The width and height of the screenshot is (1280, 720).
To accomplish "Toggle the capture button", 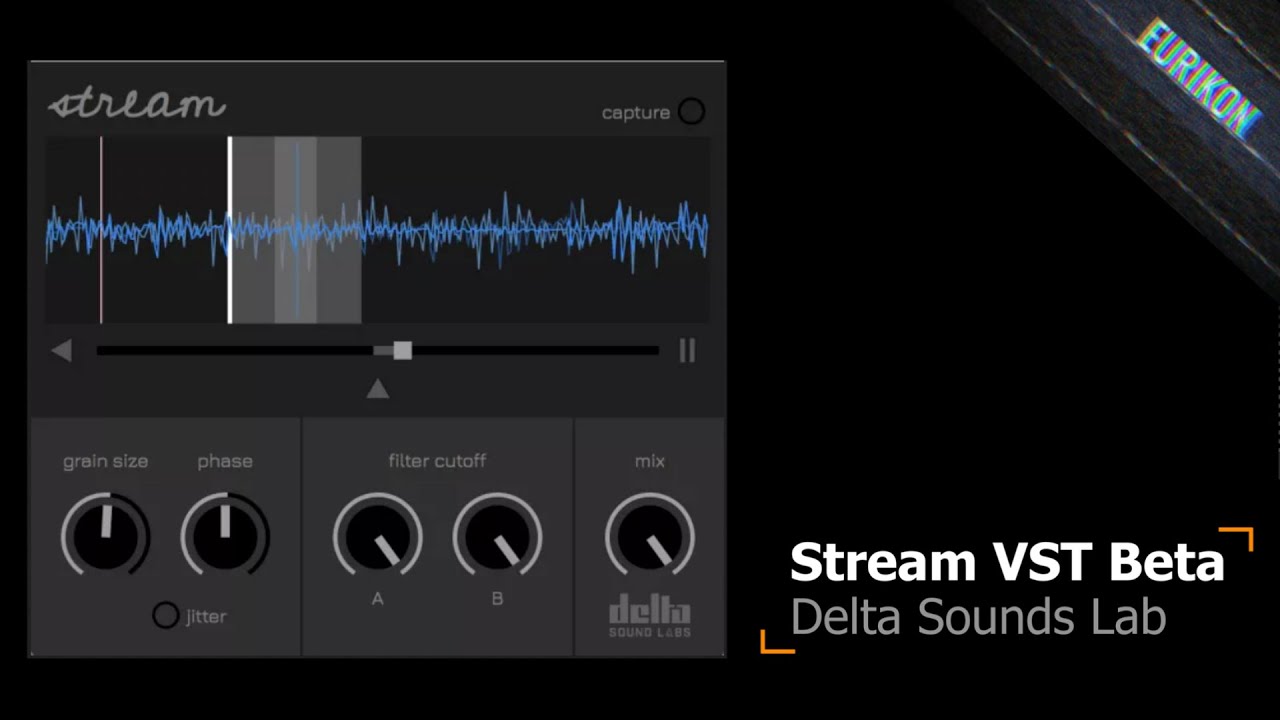I will tap(691, 111).
